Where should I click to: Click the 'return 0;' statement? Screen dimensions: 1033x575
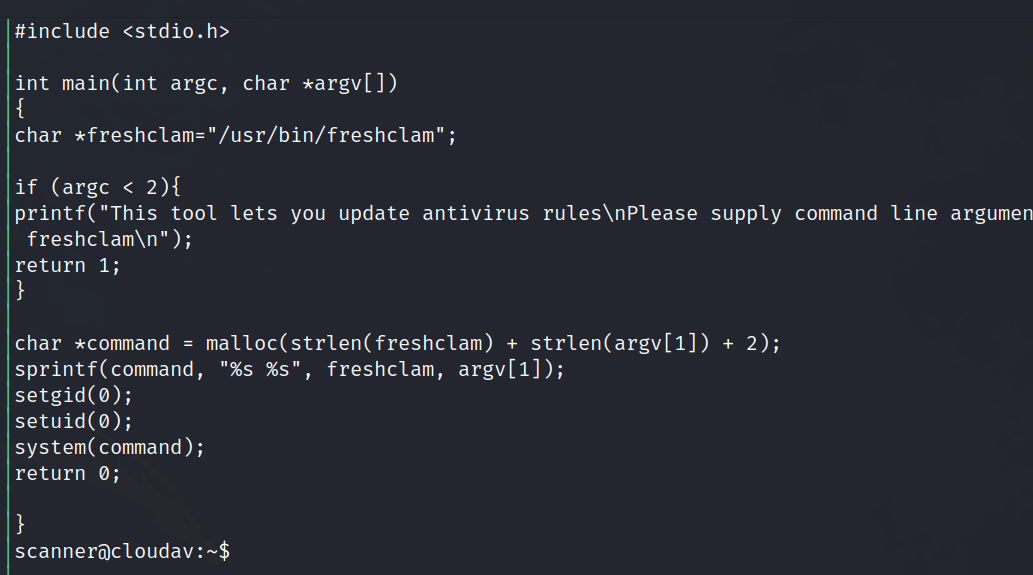[x=67, y=473]
